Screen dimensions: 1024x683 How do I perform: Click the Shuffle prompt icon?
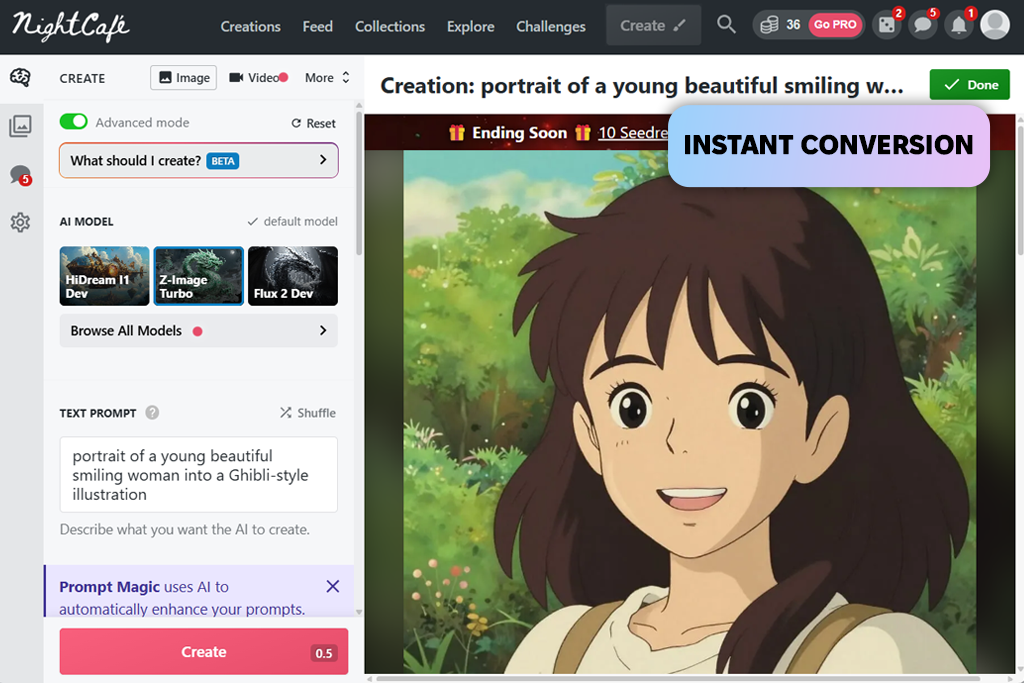(x=308, y=413)
